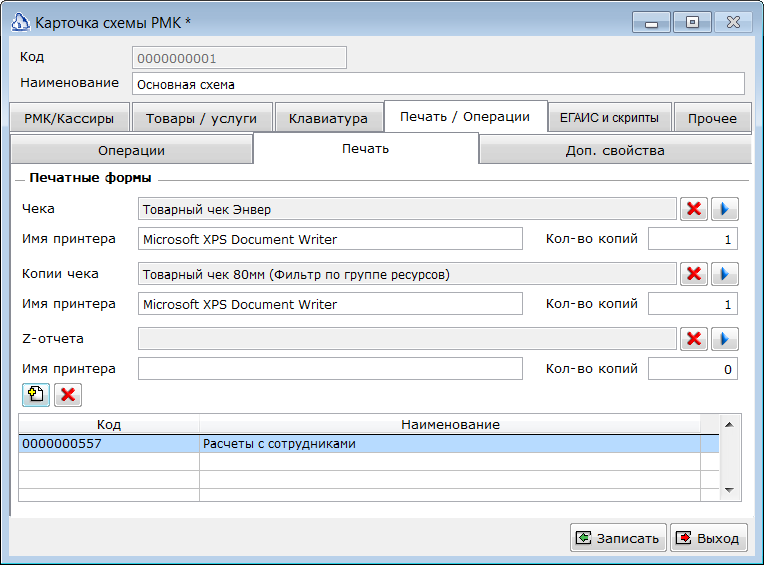The height and width of the screenshot is (565, 764).
Task: Edit printer name under Копии чека
Action: tap(330, 303)
